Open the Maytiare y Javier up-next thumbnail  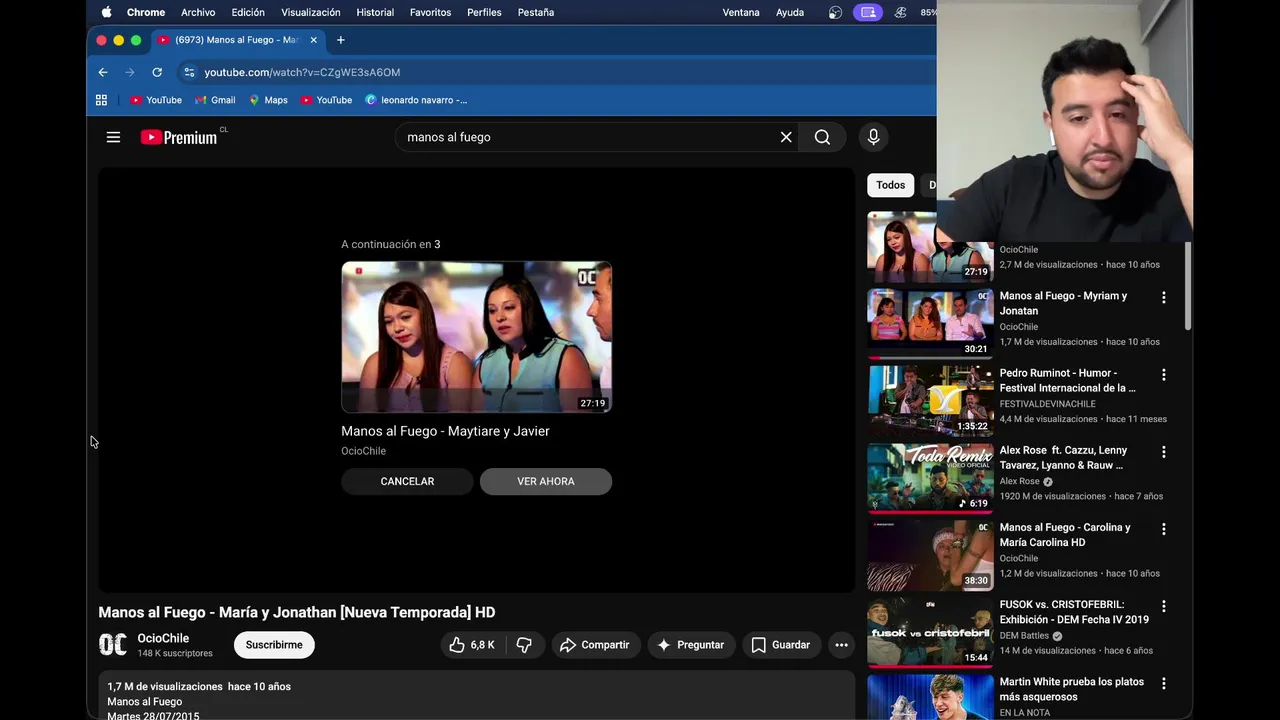click(476, 337)
